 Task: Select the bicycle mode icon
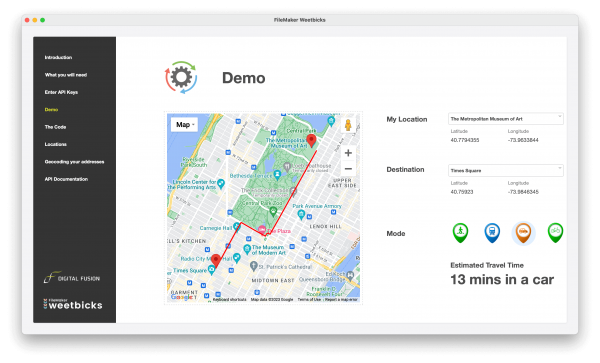pos(555,233)
